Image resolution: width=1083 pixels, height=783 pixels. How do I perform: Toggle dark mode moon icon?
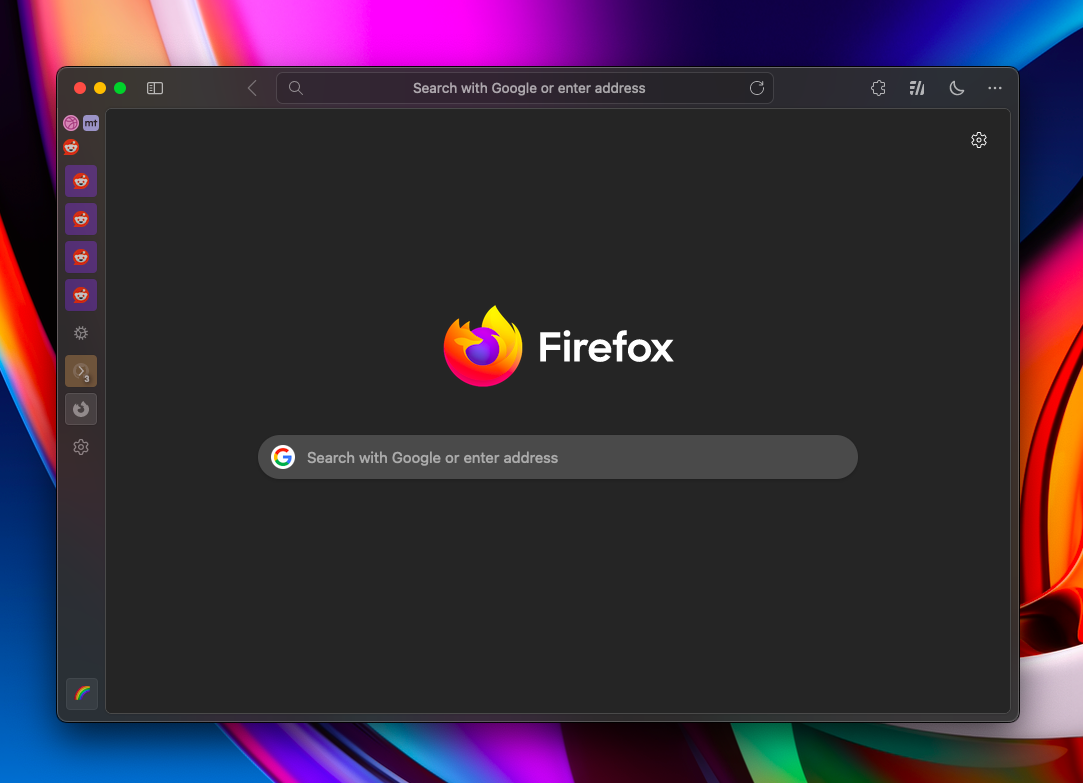click(x=957, y=88)
